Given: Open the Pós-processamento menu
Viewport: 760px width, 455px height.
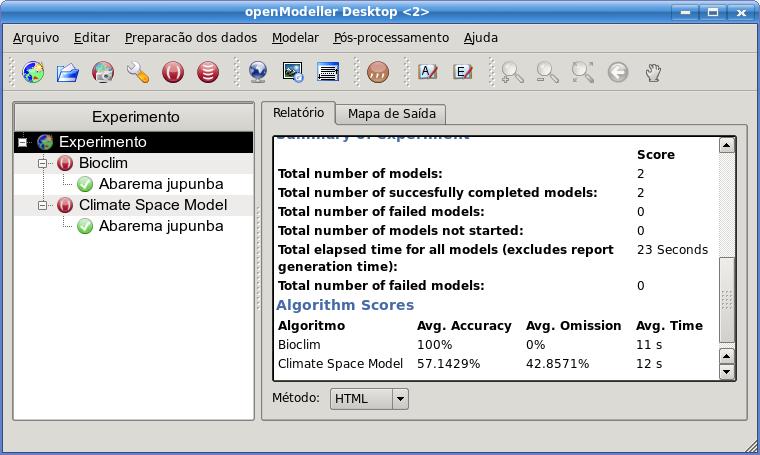Looking at the screenshot, I should click(391, 38).
